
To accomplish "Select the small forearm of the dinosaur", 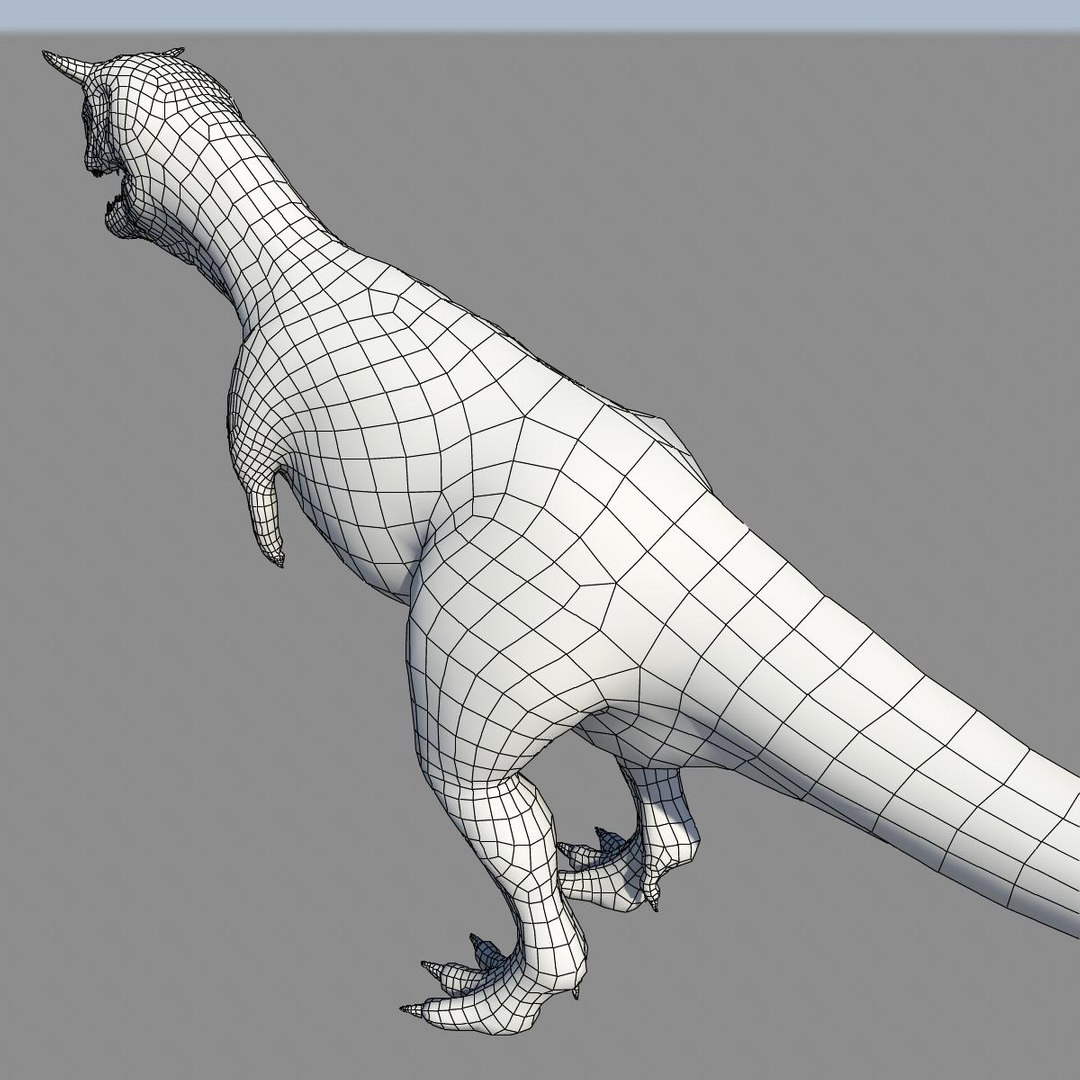I will [x=267, y=517].
